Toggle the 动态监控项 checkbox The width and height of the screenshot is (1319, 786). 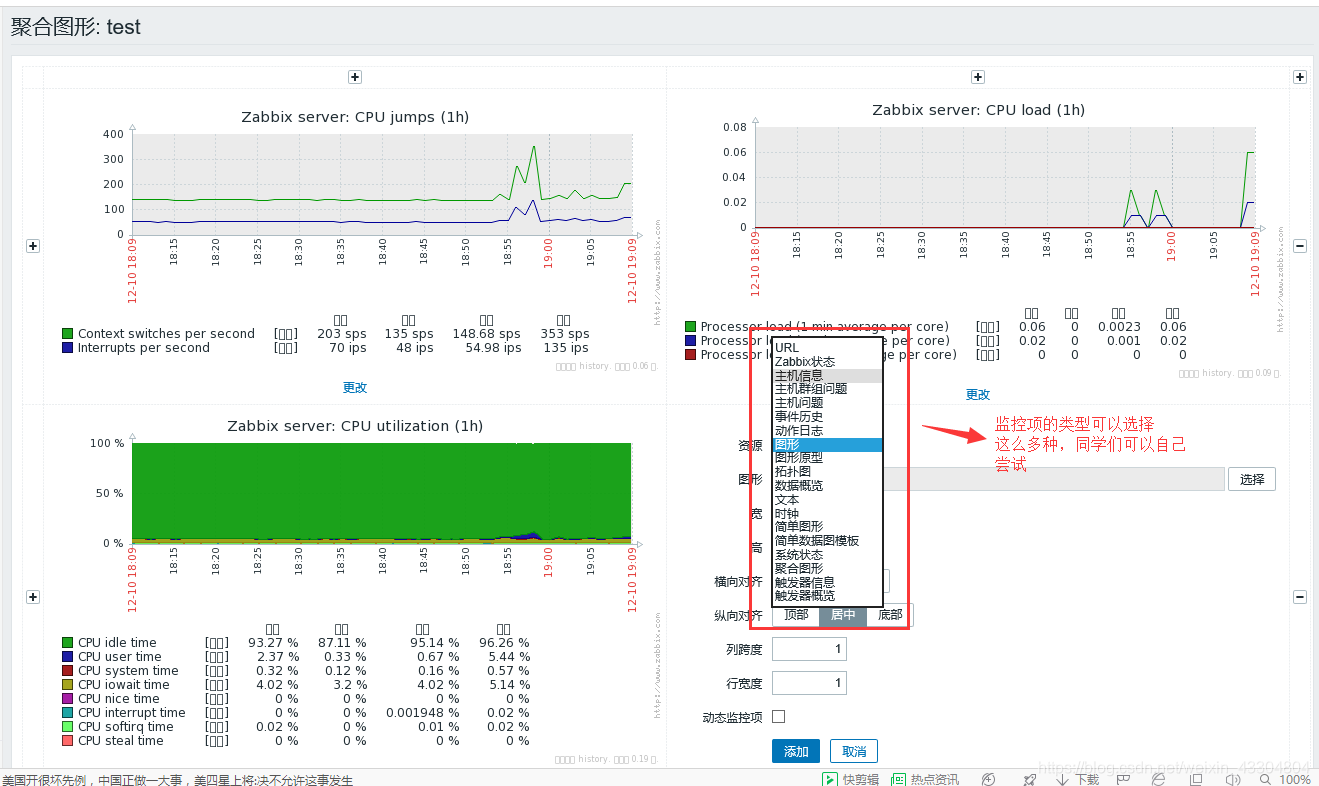point(779,716)
